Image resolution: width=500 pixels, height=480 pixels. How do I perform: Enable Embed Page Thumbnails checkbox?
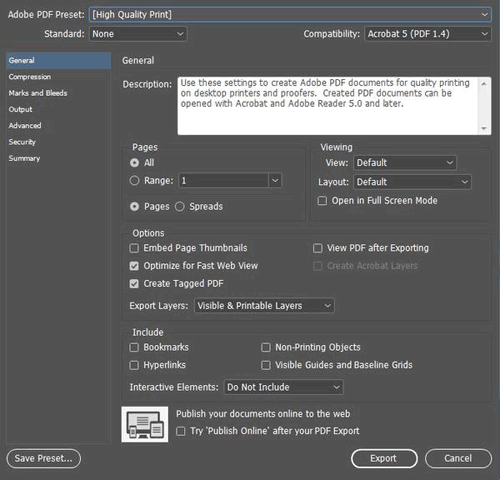point(134,248)
